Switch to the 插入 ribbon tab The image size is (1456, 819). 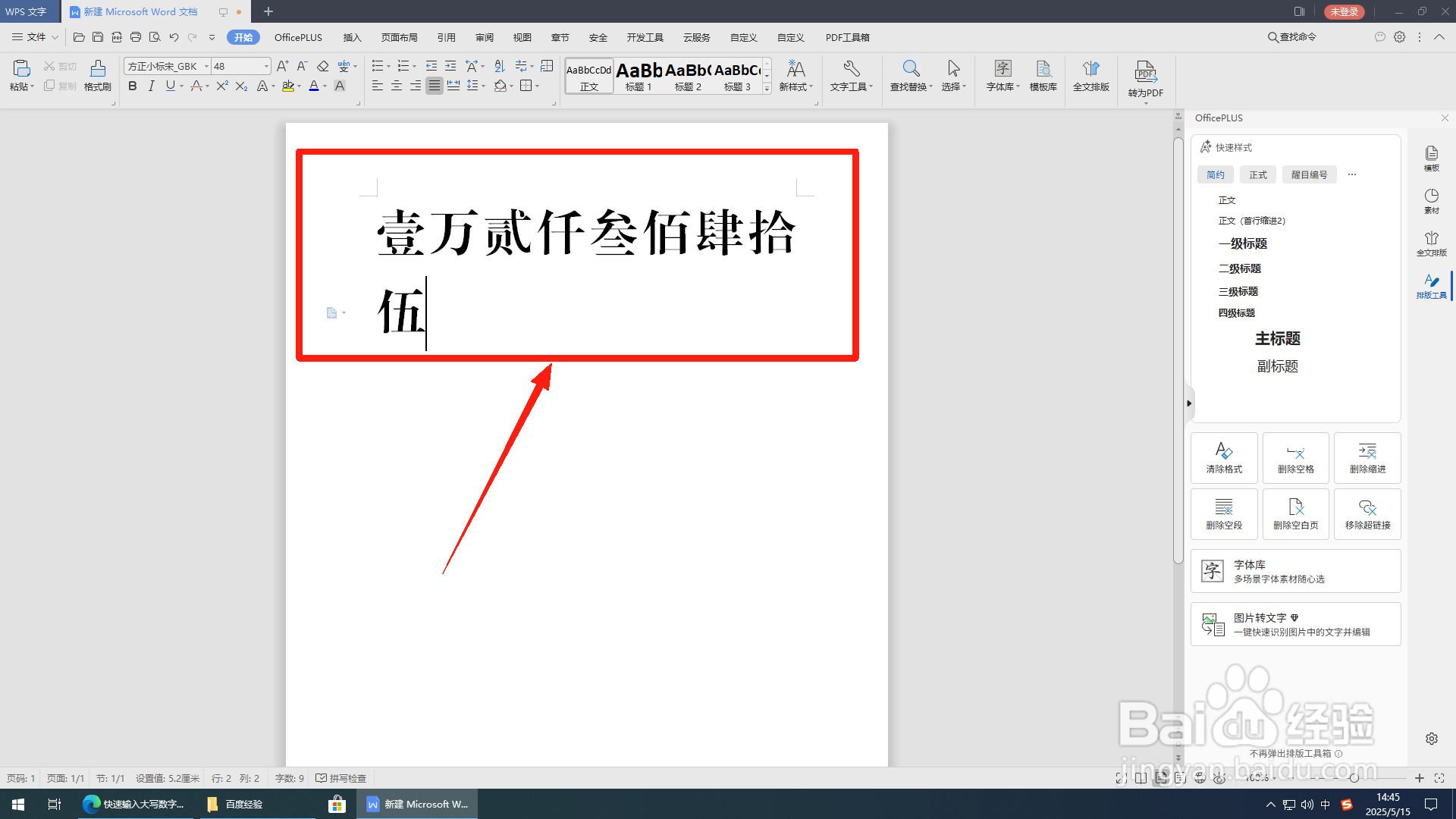(351, 36)
